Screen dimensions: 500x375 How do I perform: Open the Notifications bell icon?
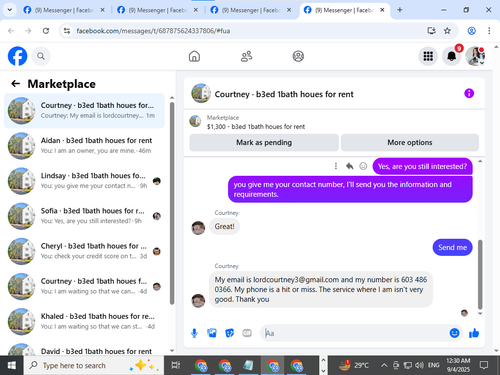452,56
